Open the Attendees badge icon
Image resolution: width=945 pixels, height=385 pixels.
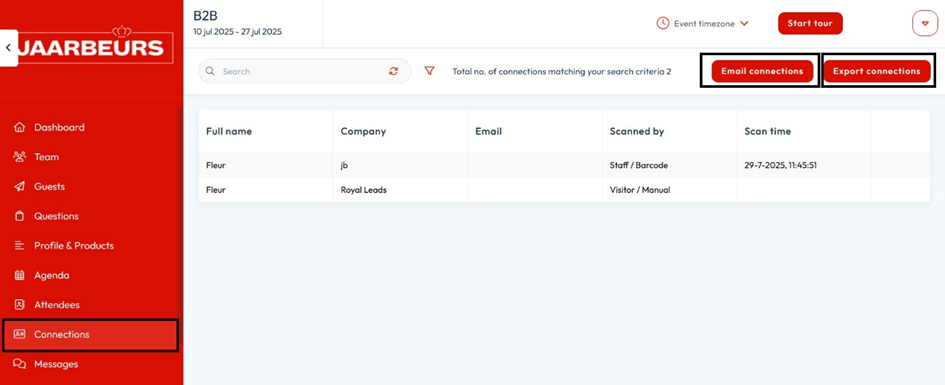point(19,305)
